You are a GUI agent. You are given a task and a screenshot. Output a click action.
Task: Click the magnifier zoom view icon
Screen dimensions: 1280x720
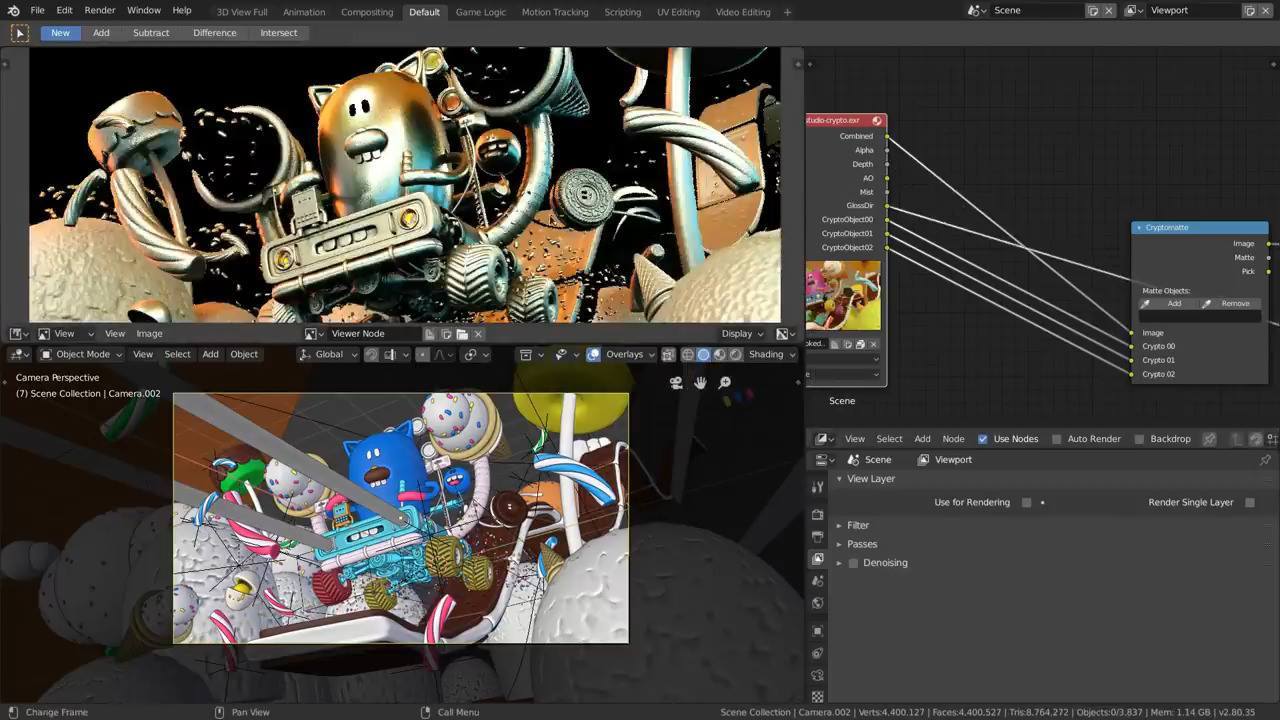(725, 382)
